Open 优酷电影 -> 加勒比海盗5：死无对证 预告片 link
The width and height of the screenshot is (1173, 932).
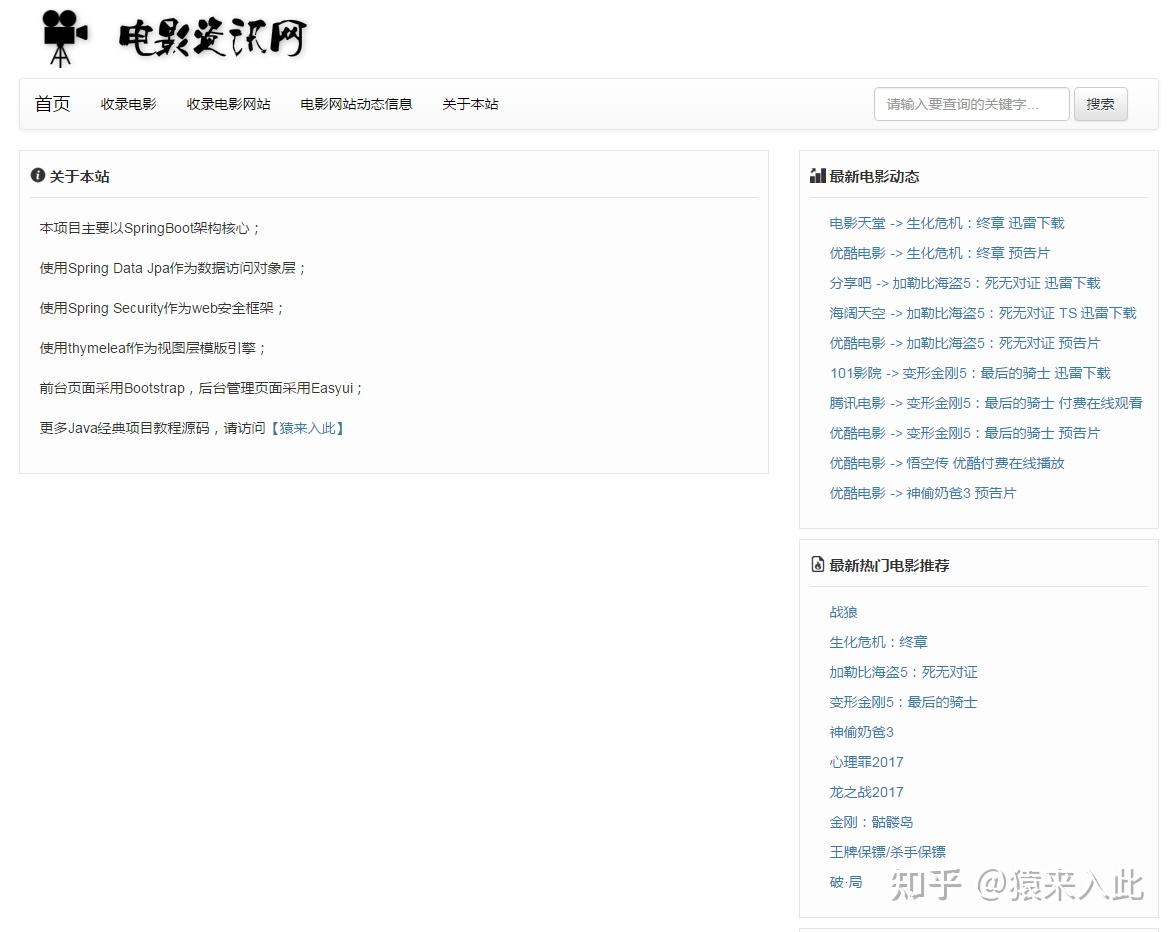click(x=964, y=343)
